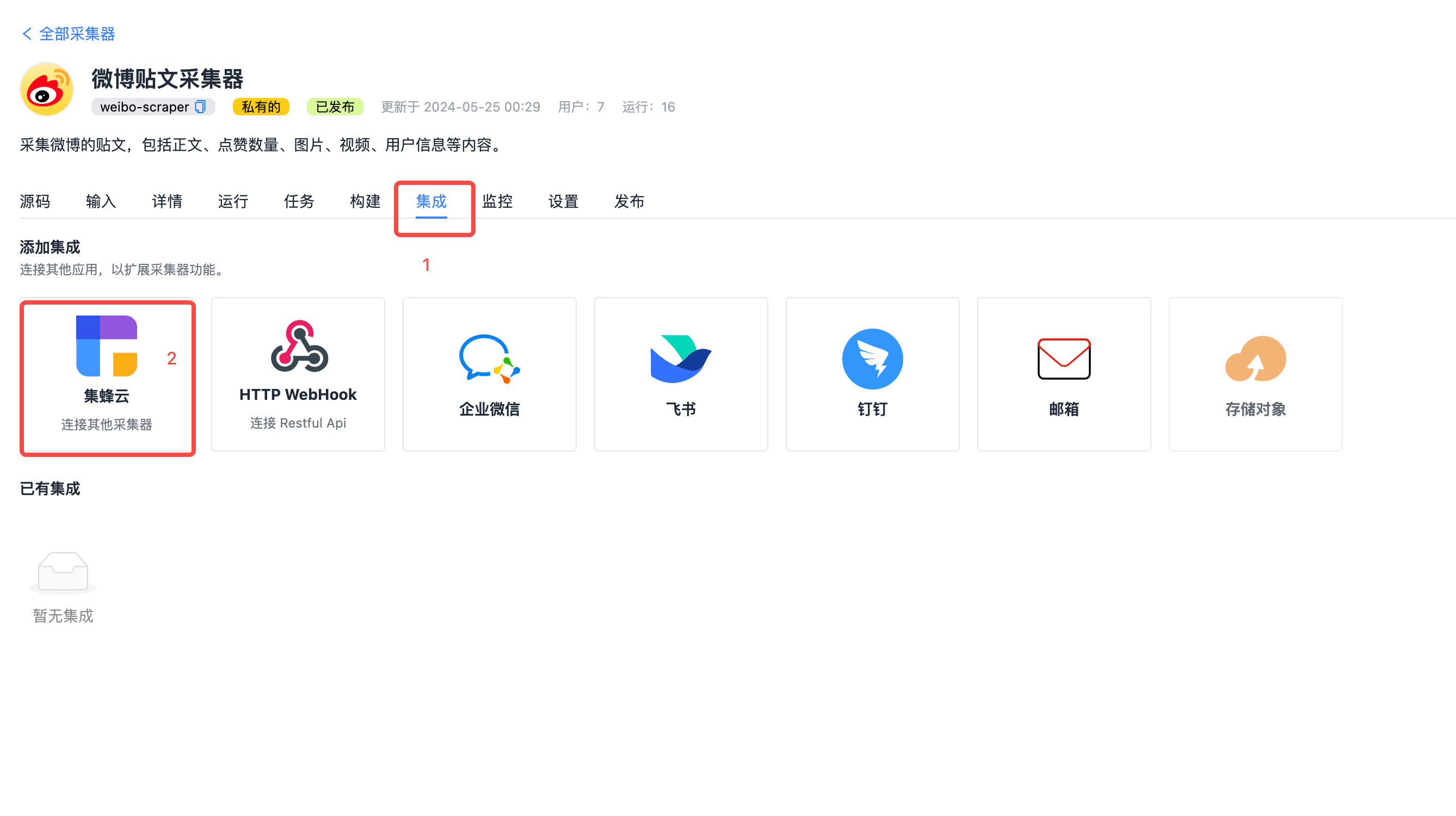The height and width of the screenshot is (816, 1456).
Task: Click the 运行：16 count
Action: point(649,107)
